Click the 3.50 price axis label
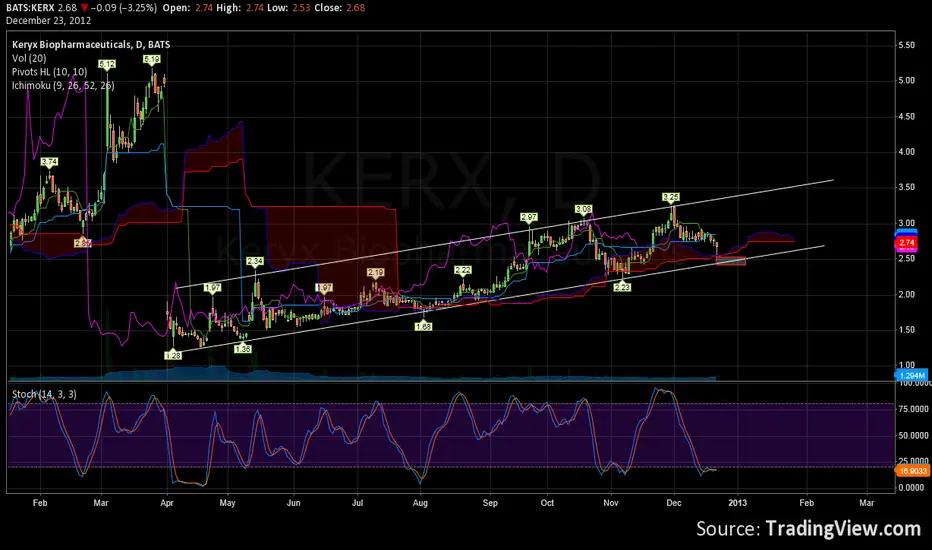Image resolution: width=932 pixels, height=550 pixels. [906, 187]
